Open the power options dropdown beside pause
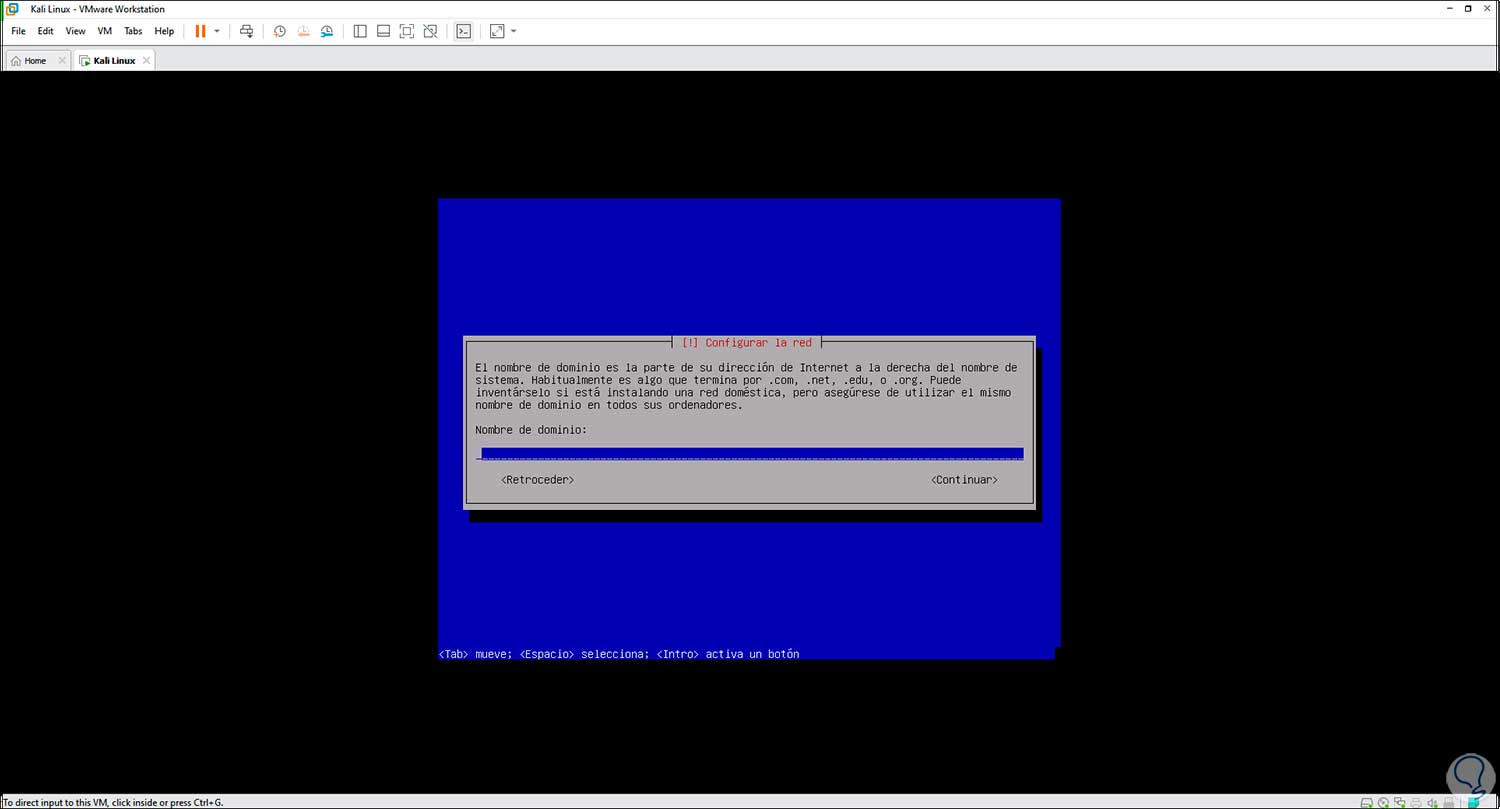1500x809 pixels. (217, 31)
